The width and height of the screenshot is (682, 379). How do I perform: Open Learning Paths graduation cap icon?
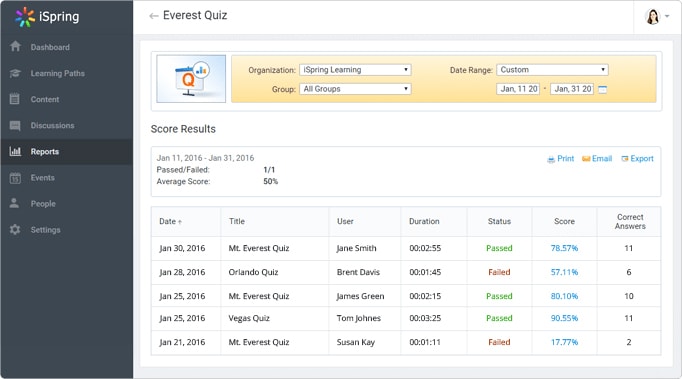(15, 73)
